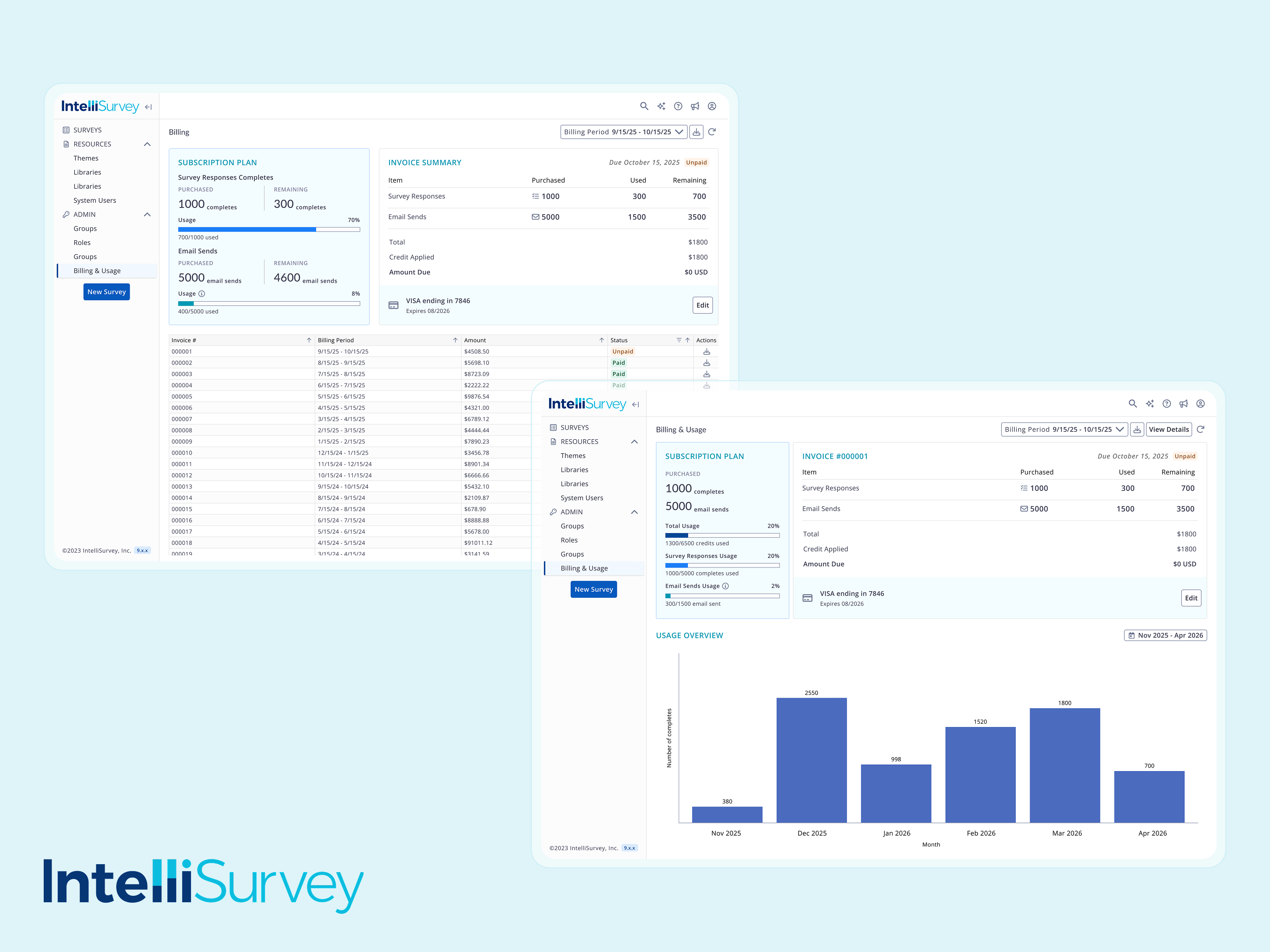This screenshot has height=952, width=1270.
Task: Collapse RESOURCES section in Billing & Usage sidebar
Action: point(635,442)
